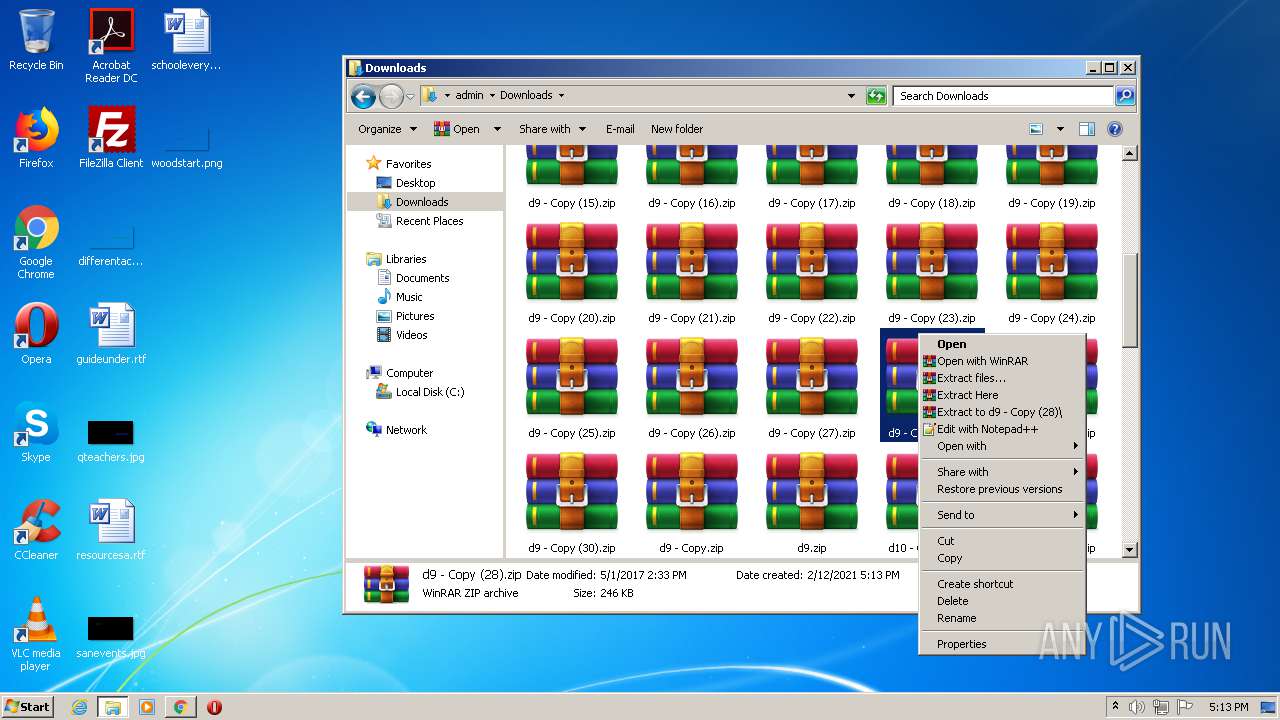This screenshot has height=720, width=1280.
Task: Select the d9.zip archive
Action: 812,503
